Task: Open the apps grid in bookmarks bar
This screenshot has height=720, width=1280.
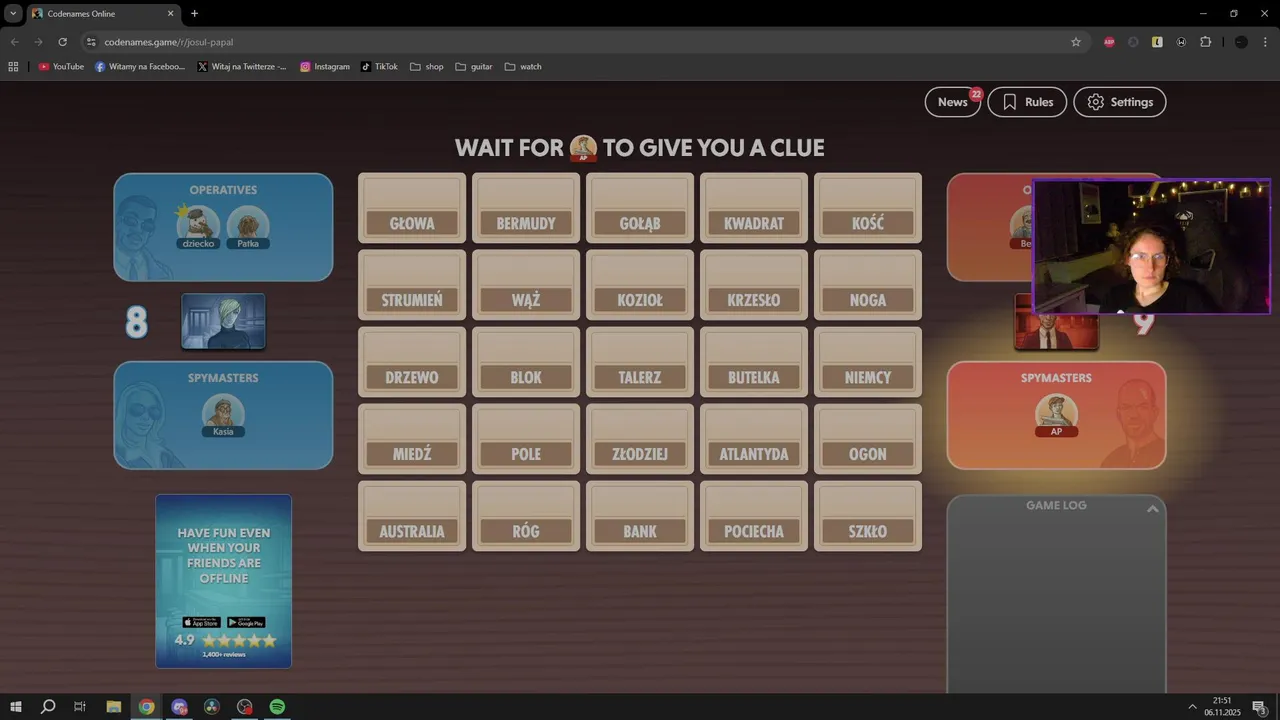Action: [x=13, y=67]
